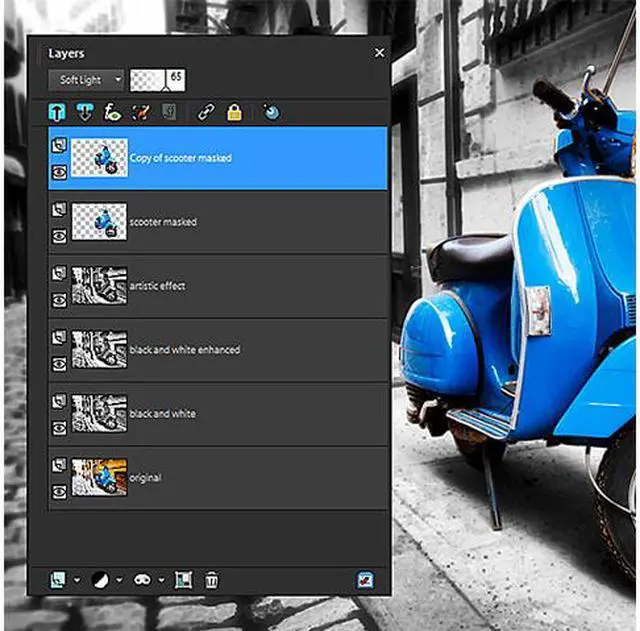Toggle the eye icon for the 'original' layer
This screenshot has width=640, height=631.
tap(58, 491)
